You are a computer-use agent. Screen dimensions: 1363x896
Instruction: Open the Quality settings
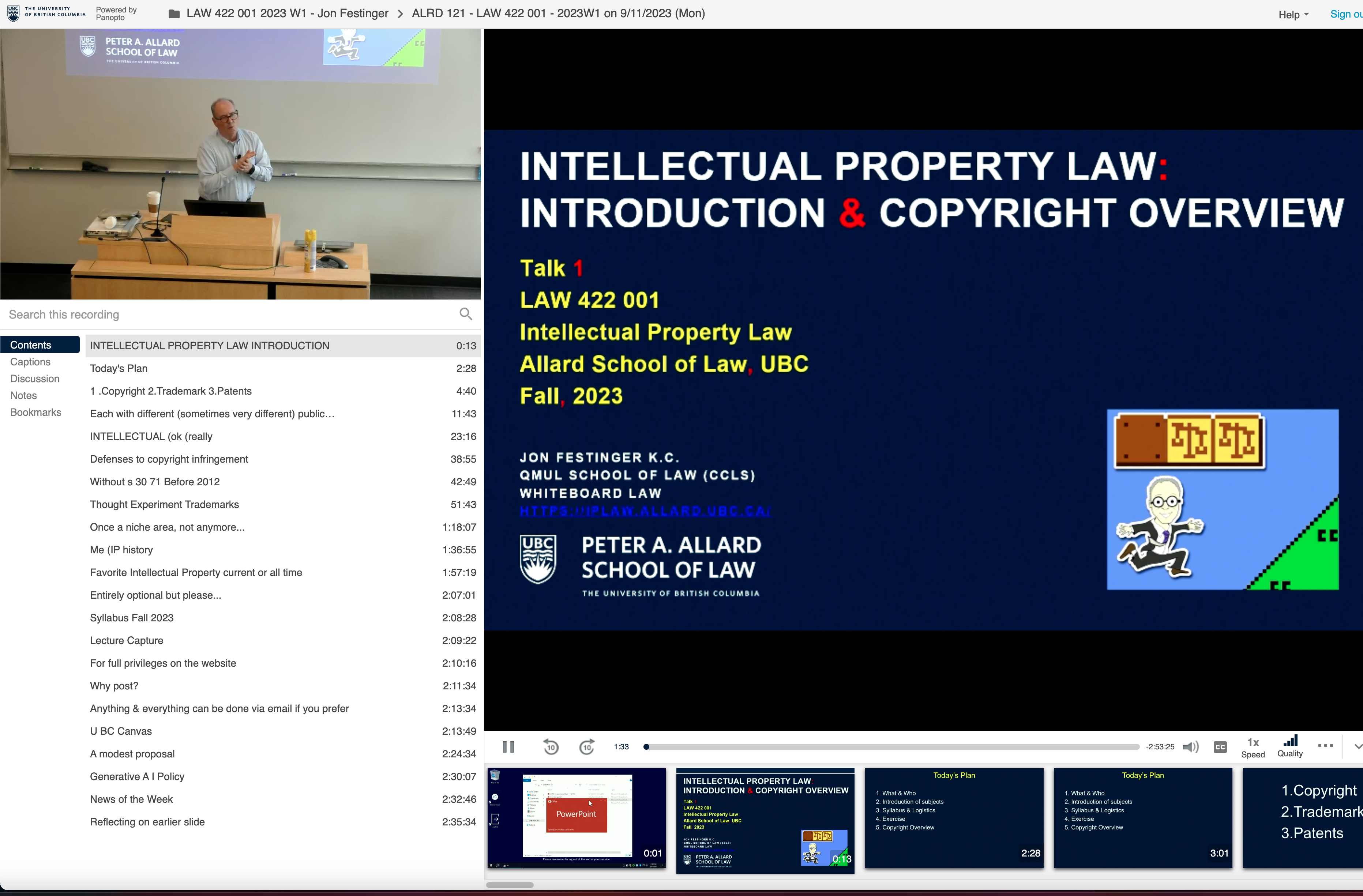[1290, 746]
